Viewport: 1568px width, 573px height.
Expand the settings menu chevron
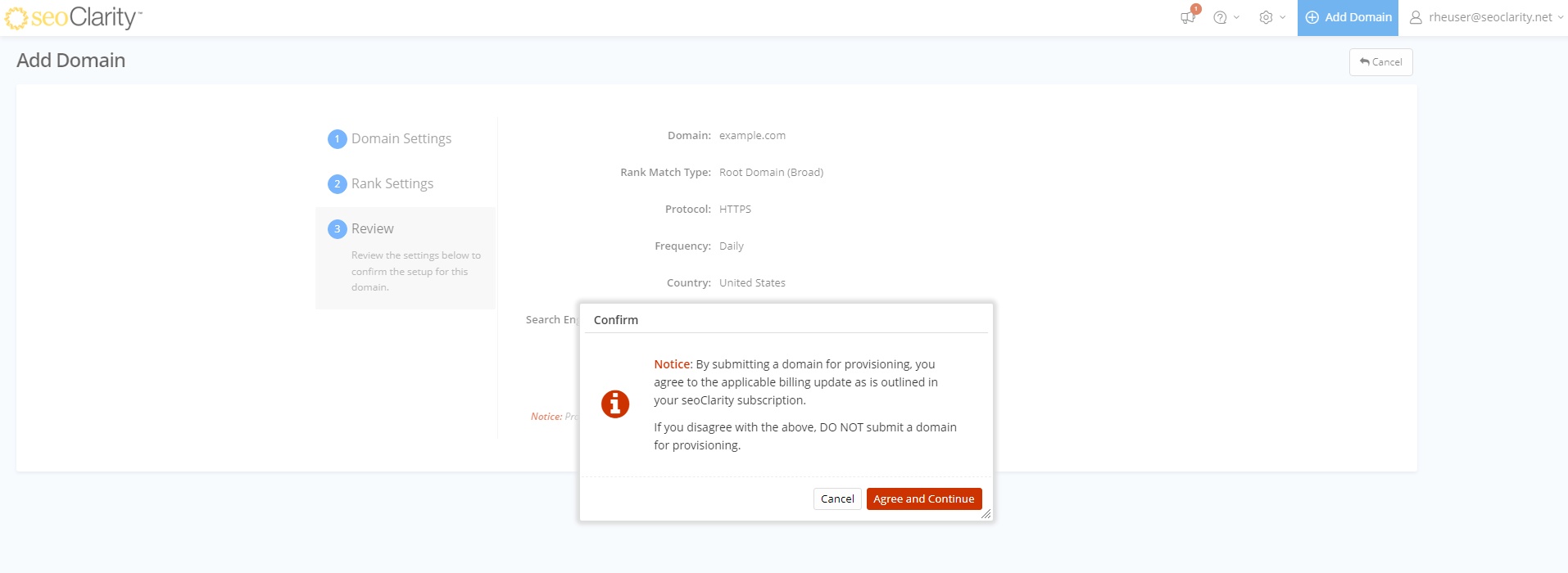click(1282, 17)
